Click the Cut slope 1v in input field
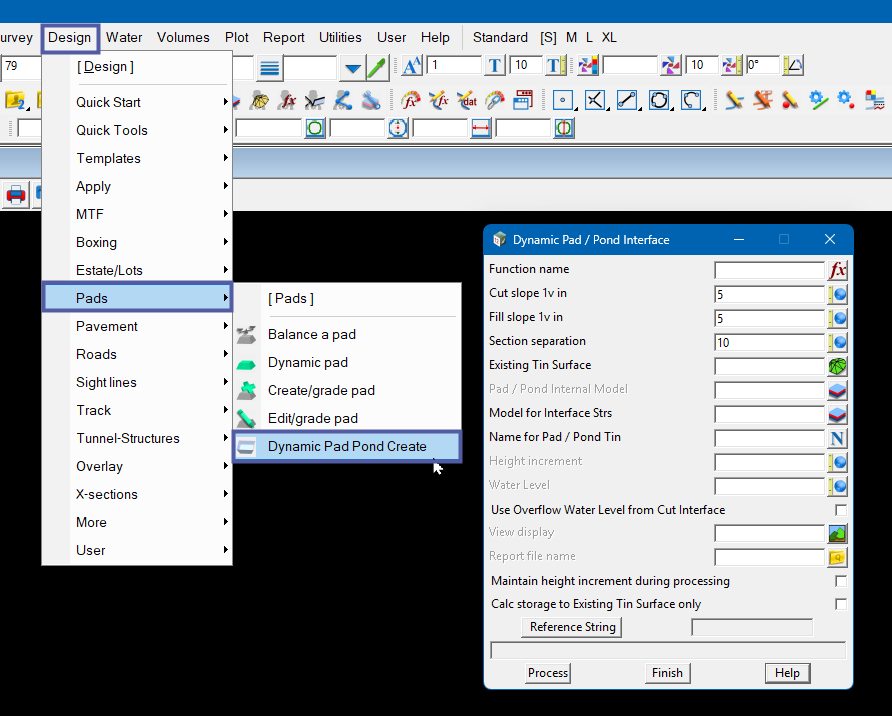This screenshot has height=716, width=892. pos(768,294)
